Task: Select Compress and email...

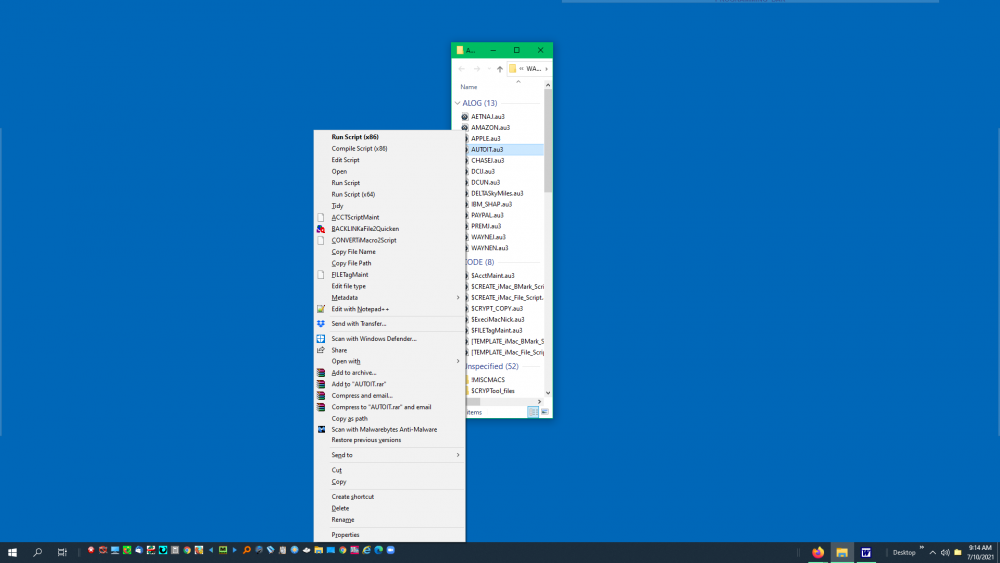Action: click(x=389, y=395)
